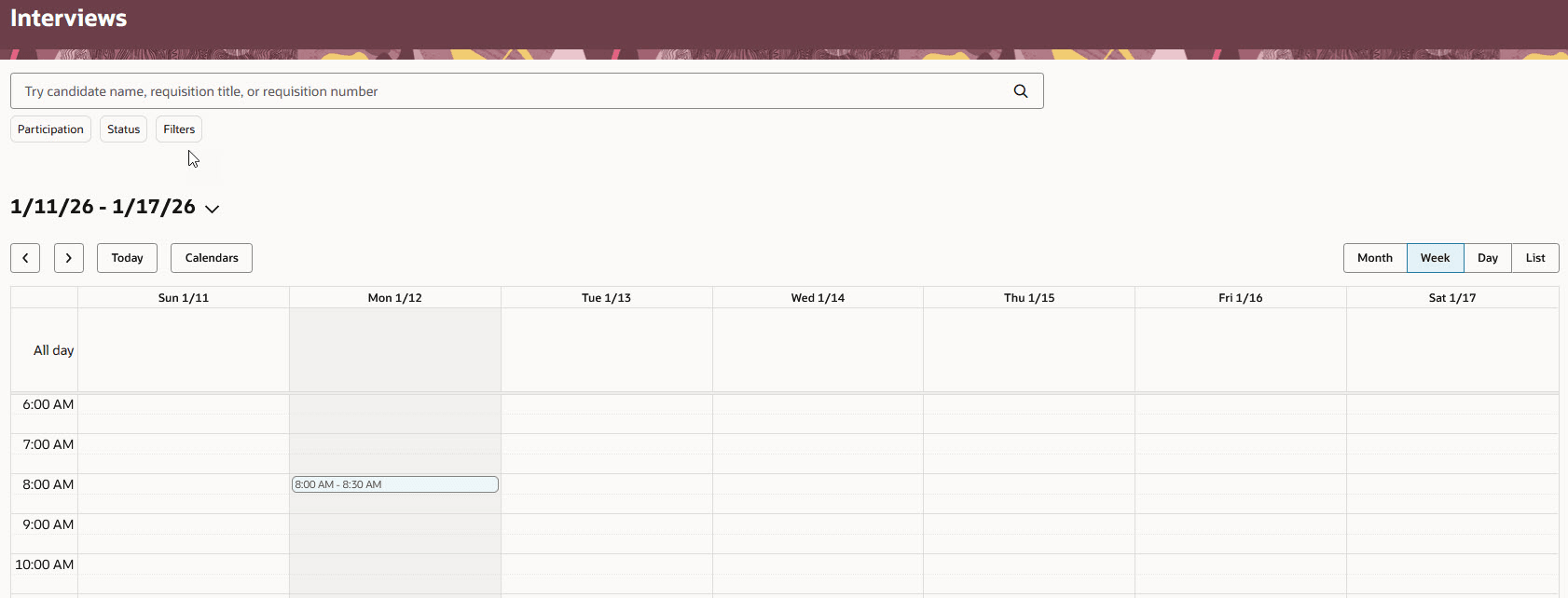The image size is (1568, 598).
Task: Select the Sat 1/17 column header
Action: click(1452, 298)
